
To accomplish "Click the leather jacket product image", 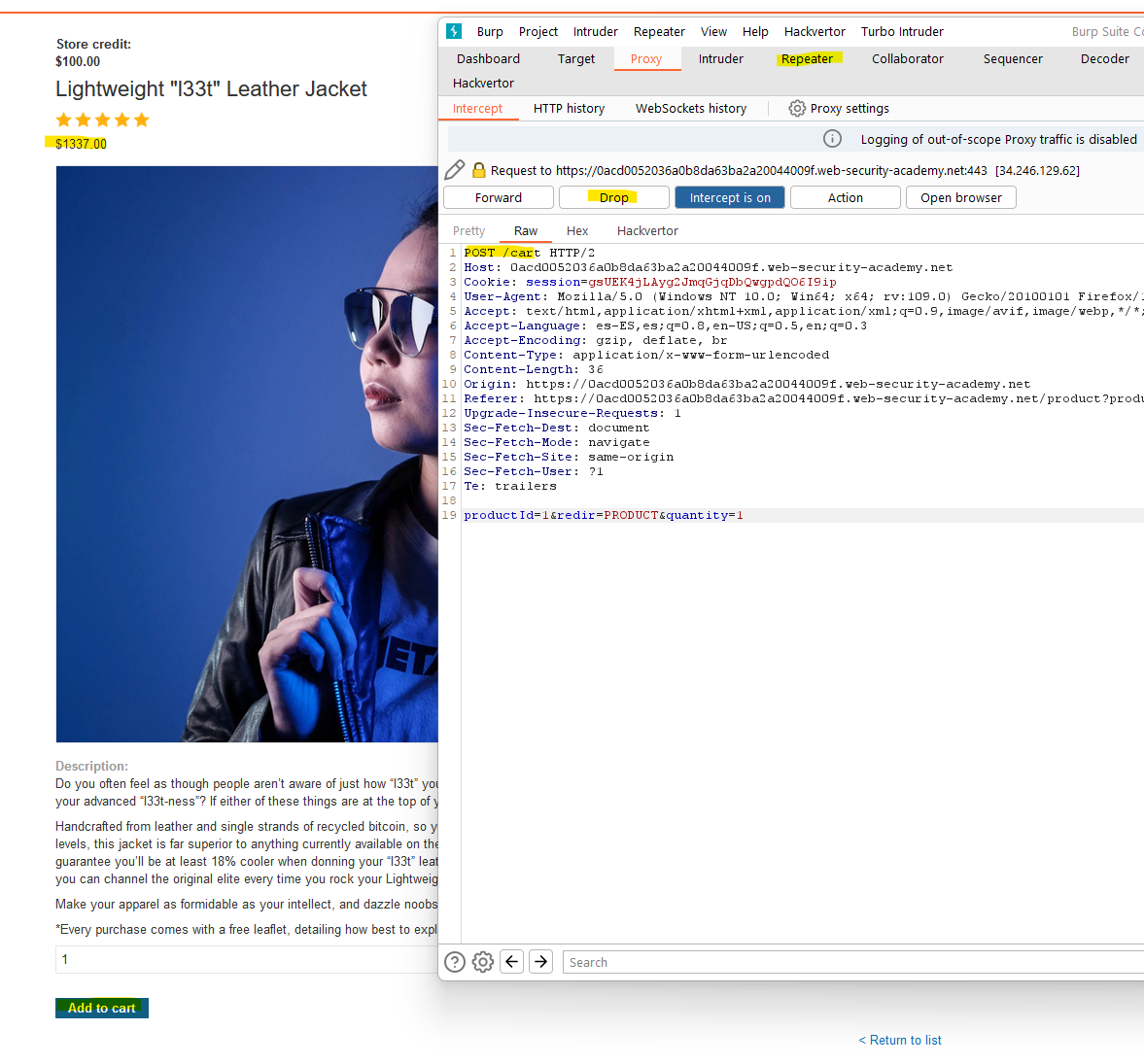I will click(247, 455).
